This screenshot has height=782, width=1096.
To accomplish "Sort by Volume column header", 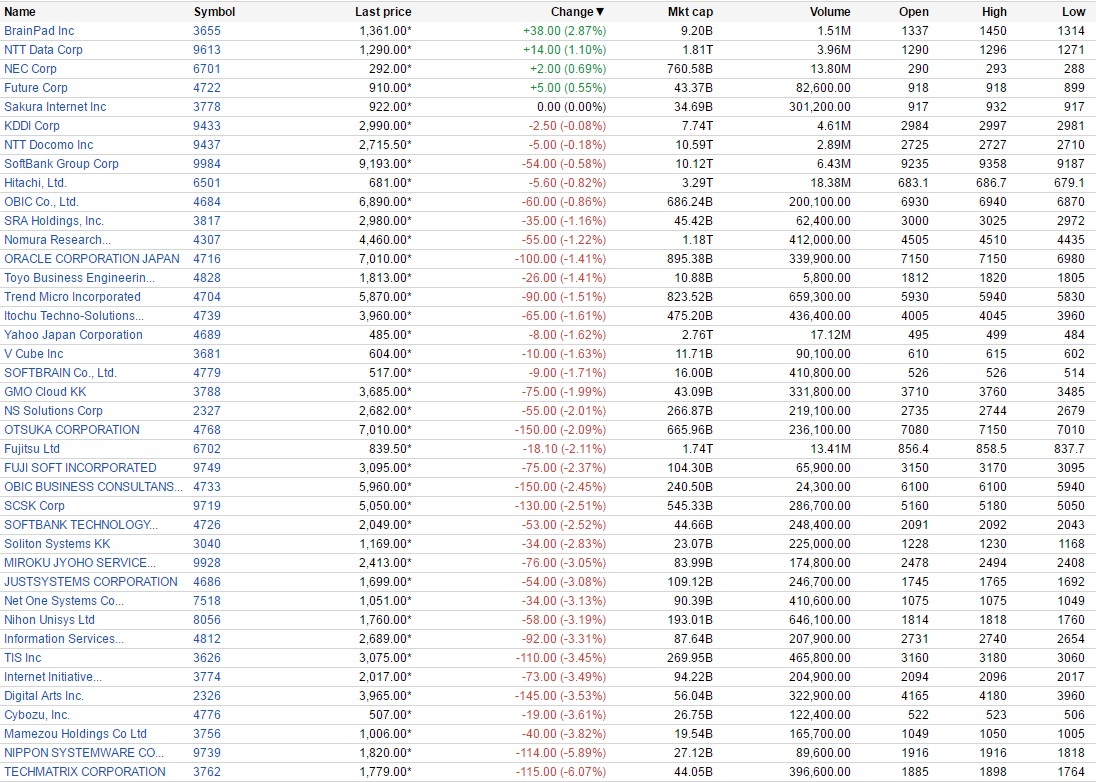I will (x=830, y=12).
